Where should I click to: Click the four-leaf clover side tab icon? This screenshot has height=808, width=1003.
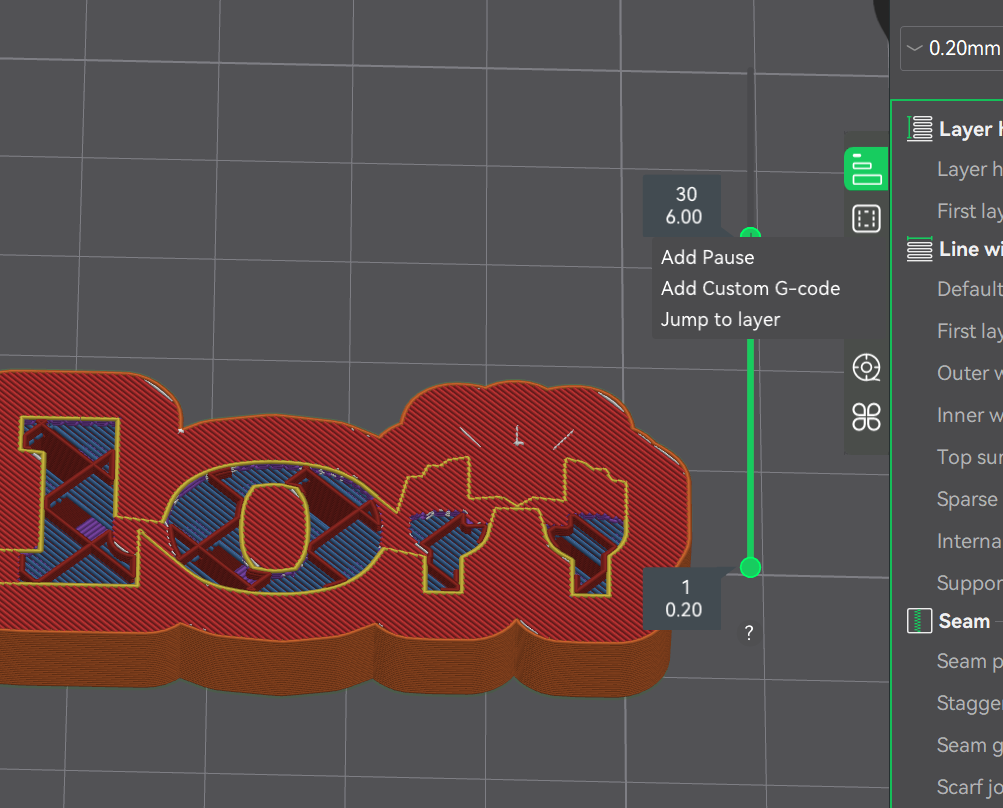coord(866,417)
